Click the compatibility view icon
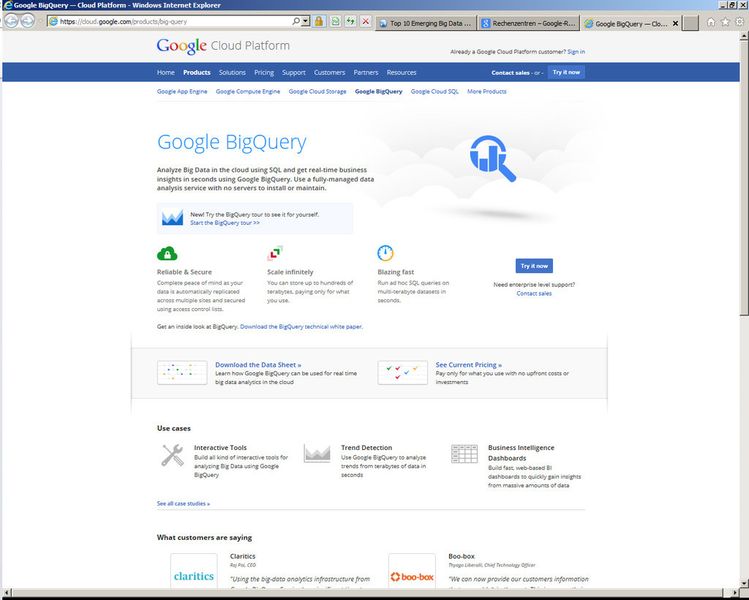 [x=336, y=21]
